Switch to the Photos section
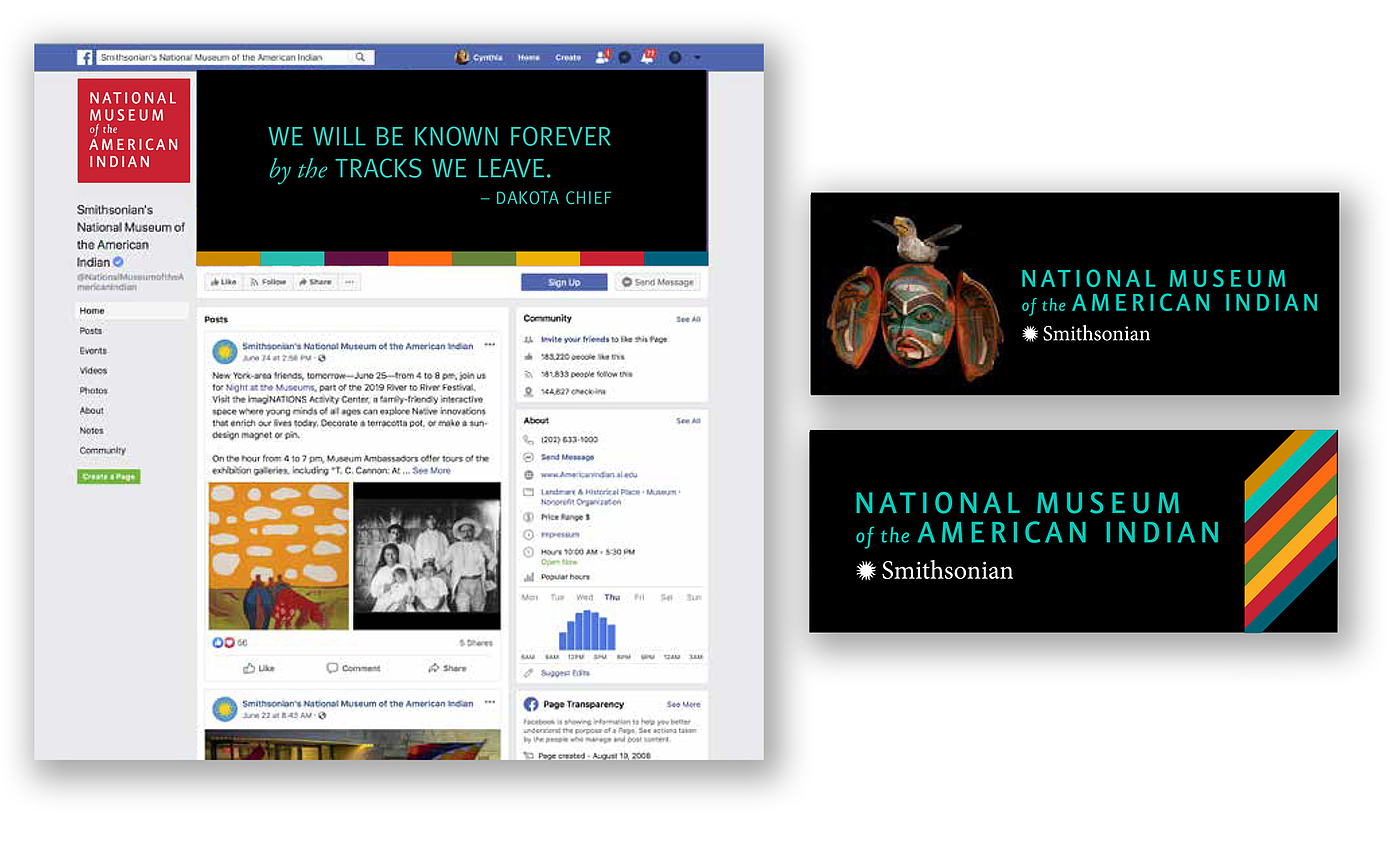Image resolution: width=1400 pixels, height=845 pixels. pos(93,390)
